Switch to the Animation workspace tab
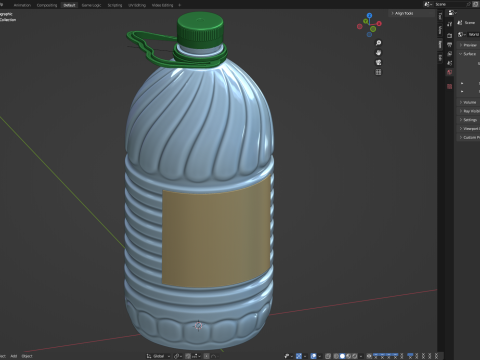The image size is (480, 360). click(x=22, y=5)
